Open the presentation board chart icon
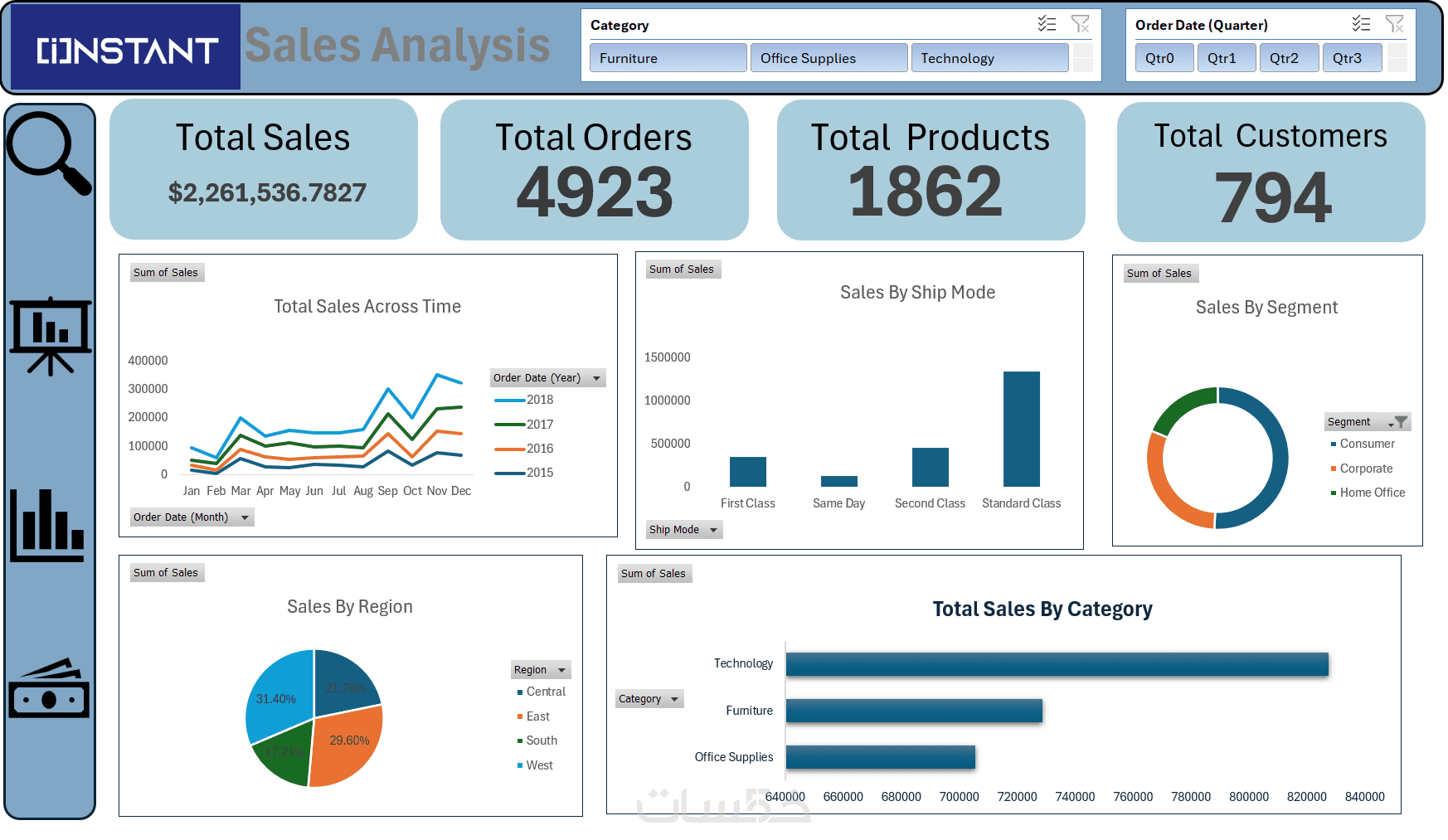This screenshot has width=1448, height=840. (51, 336)
